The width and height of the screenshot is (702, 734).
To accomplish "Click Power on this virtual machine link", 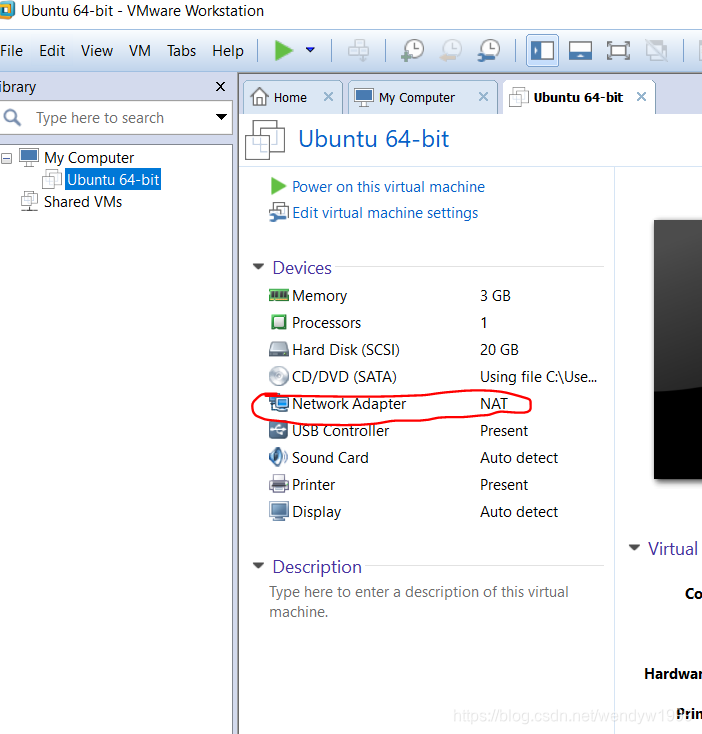I will tap(388, 187).
